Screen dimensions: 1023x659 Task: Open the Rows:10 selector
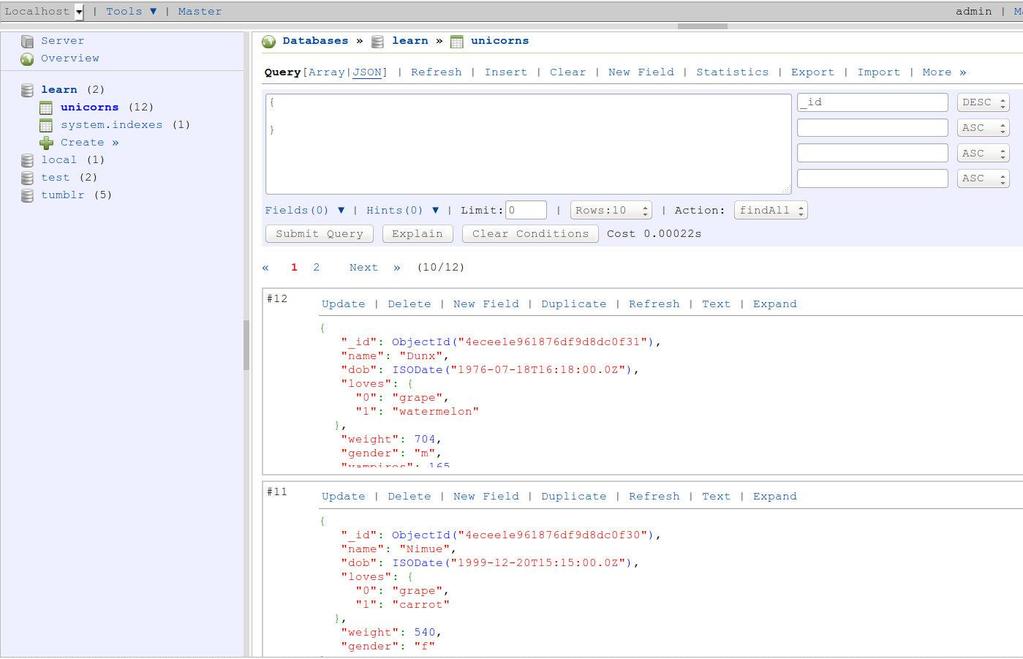[611, 210]
